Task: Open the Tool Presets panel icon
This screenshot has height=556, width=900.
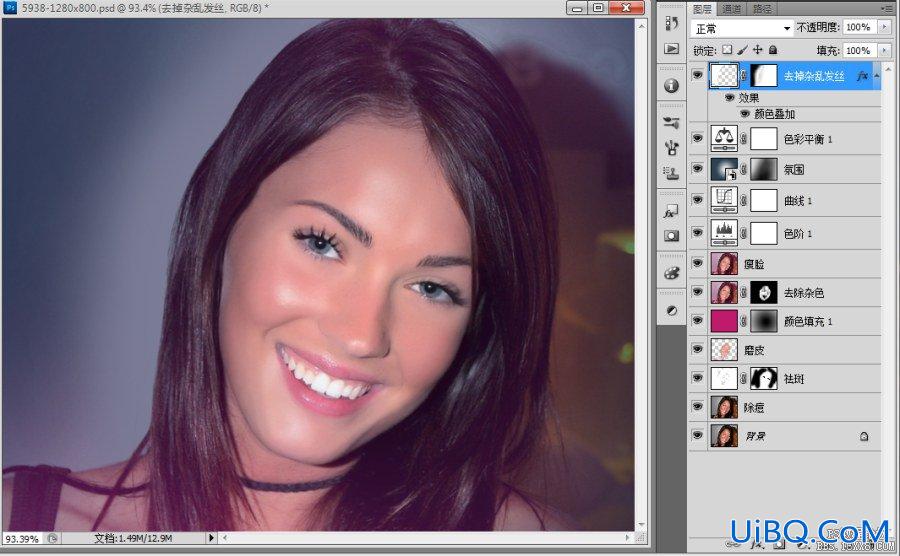Action: (x=672, y=122)
